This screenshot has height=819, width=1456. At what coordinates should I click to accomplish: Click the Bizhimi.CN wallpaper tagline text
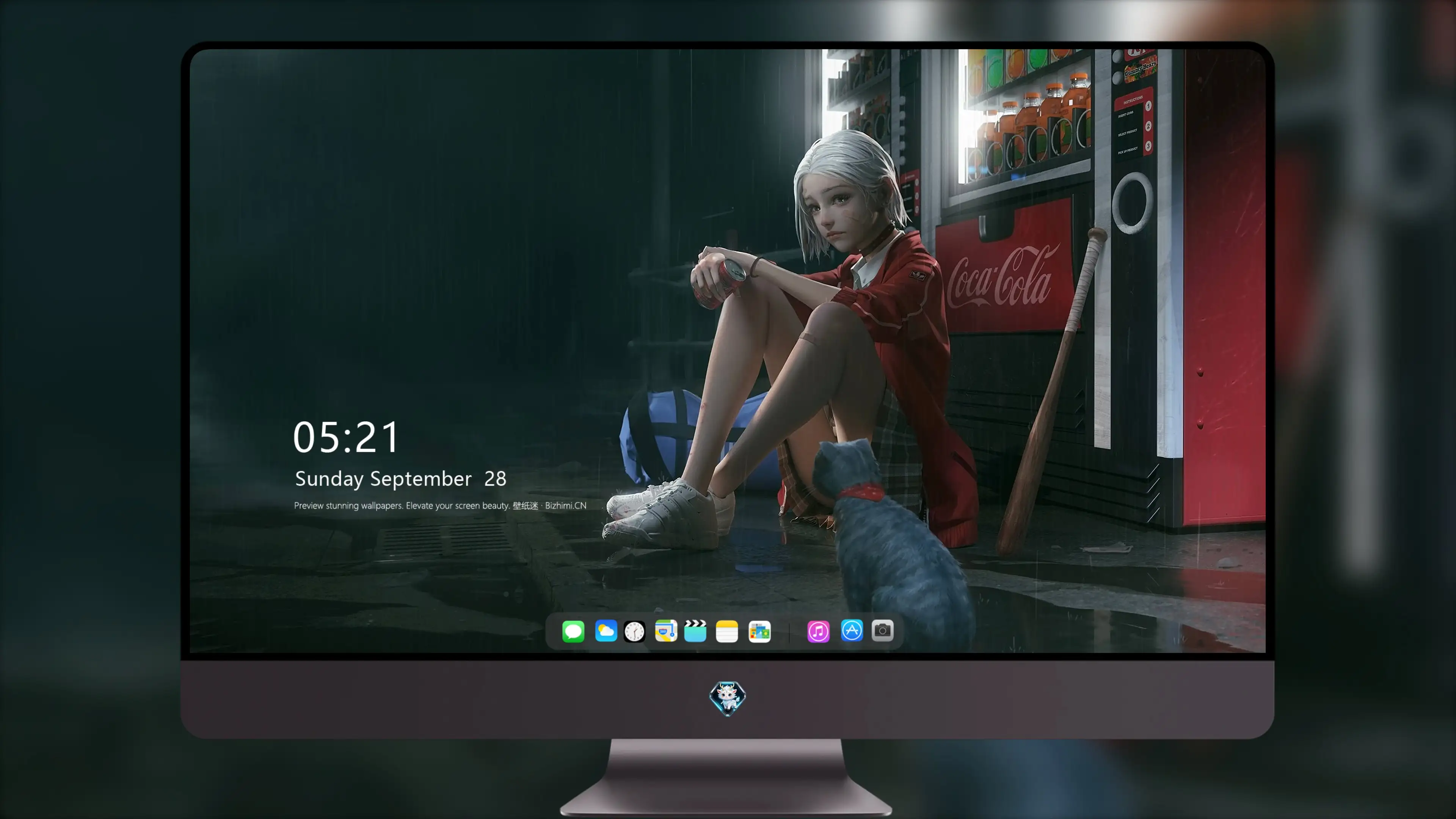tap(440, 505)
